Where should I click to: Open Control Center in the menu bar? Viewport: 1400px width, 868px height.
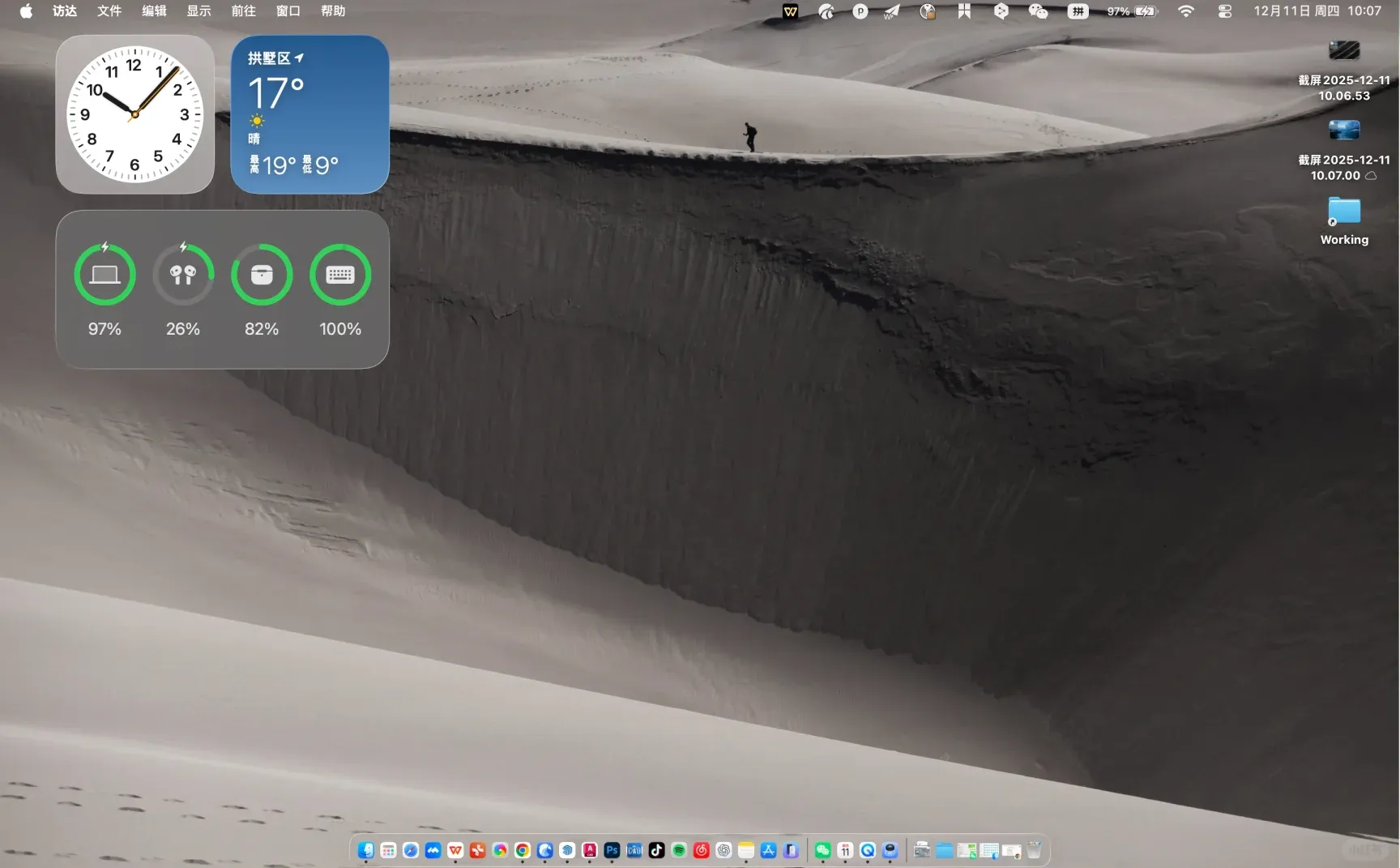coord(1224,11)
